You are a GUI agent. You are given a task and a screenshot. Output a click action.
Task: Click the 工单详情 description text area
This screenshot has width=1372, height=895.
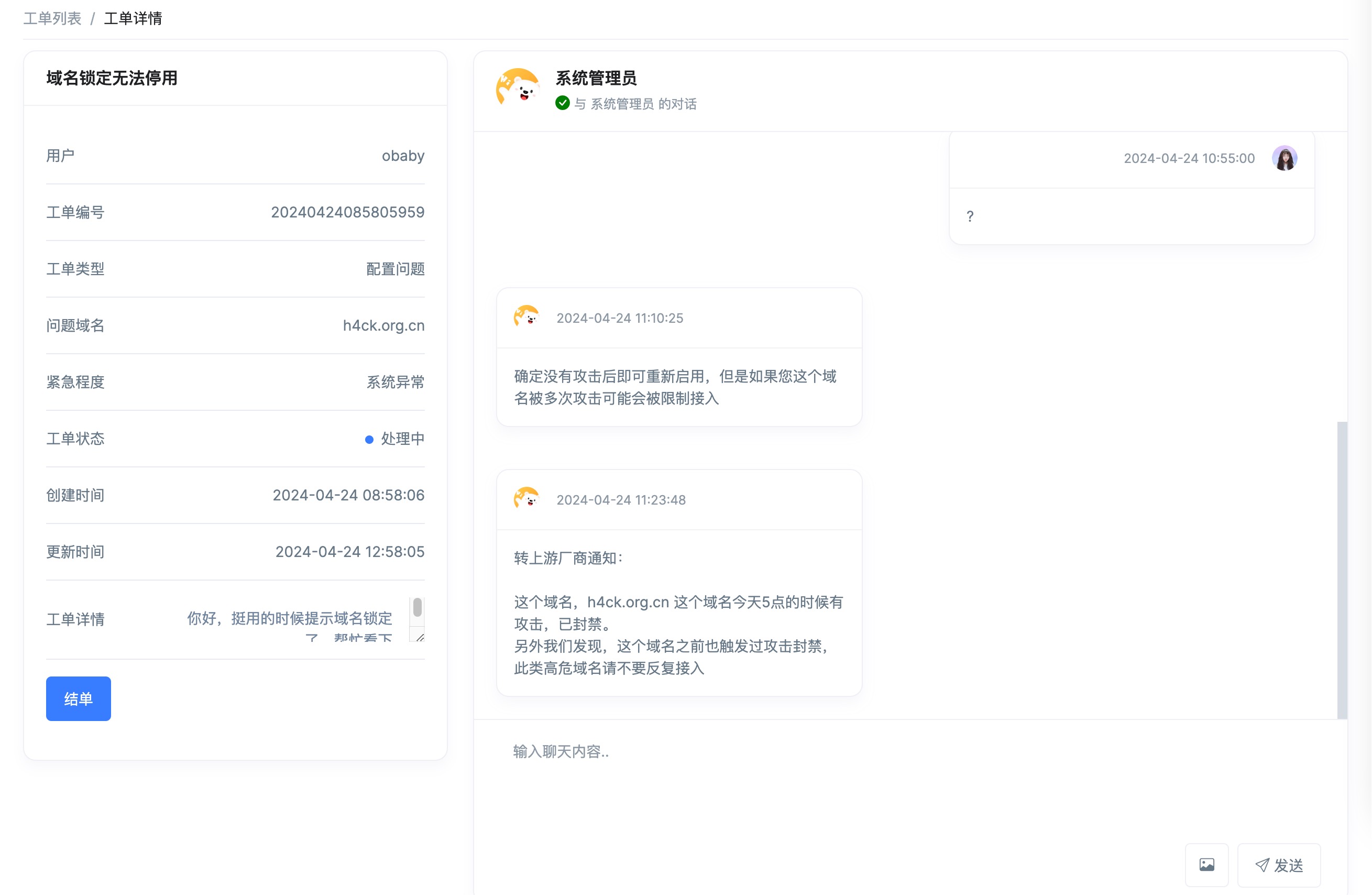[289, 619]
